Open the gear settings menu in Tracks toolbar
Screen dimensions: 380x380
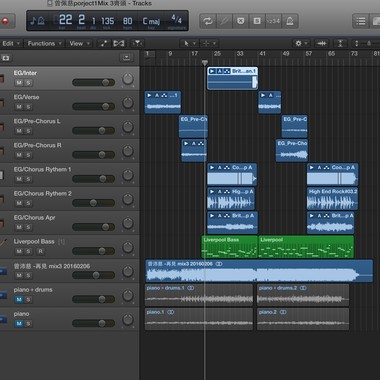pos(300,43)
